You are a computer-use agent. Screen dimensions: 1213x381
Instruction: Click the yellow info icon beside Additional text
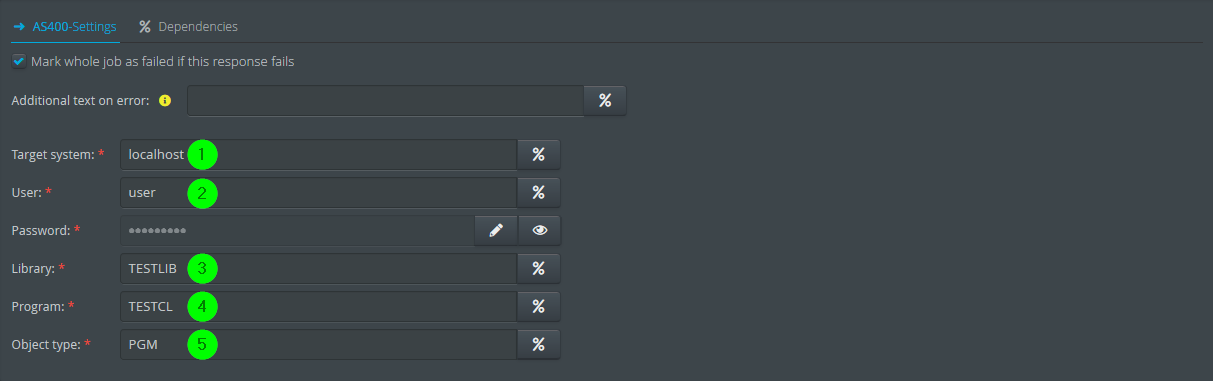(165, 101)
